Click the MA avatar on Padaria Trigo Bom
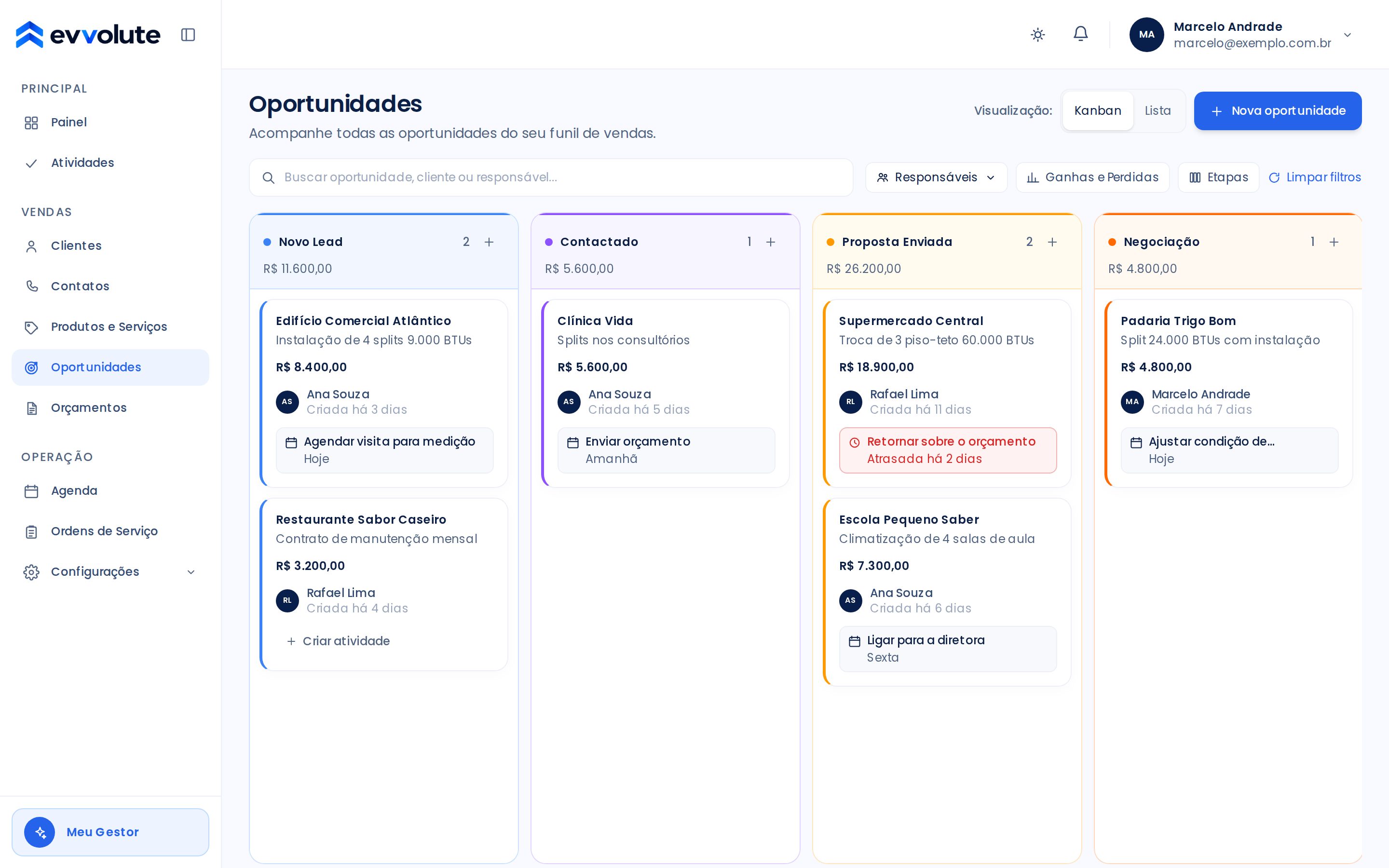 coord(1132,402)
